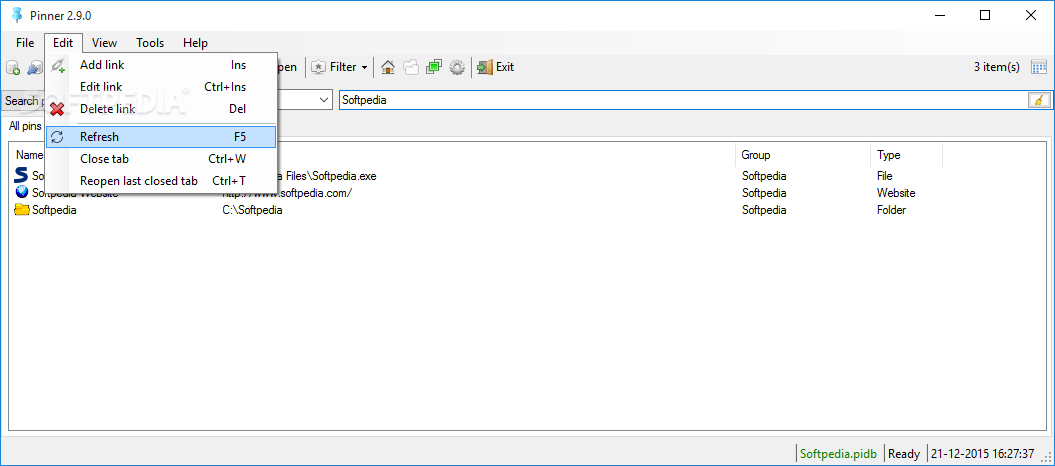Click the Folder type cell

click(891, 210)
